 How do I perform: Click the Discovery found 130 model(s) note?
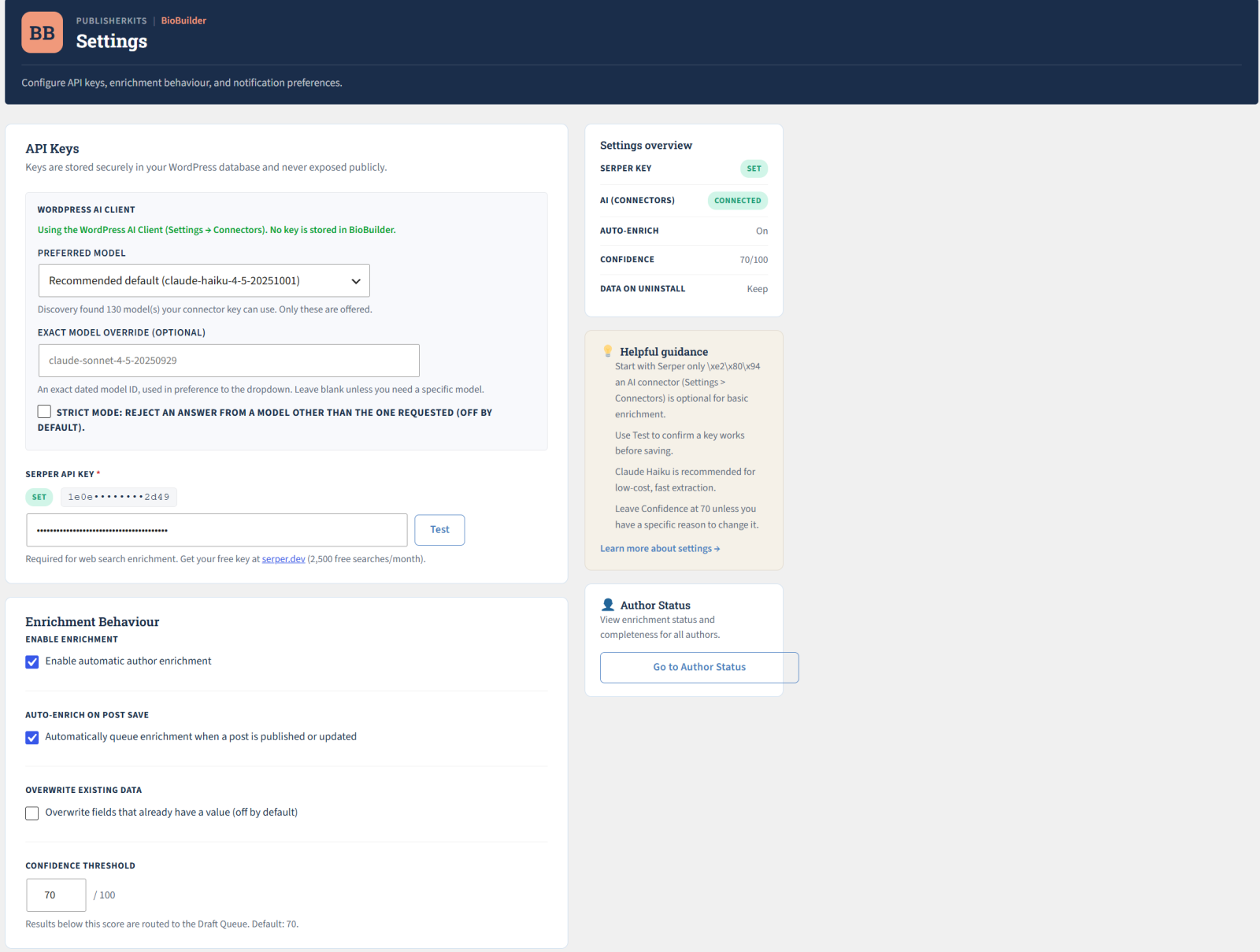pos(205,309)
